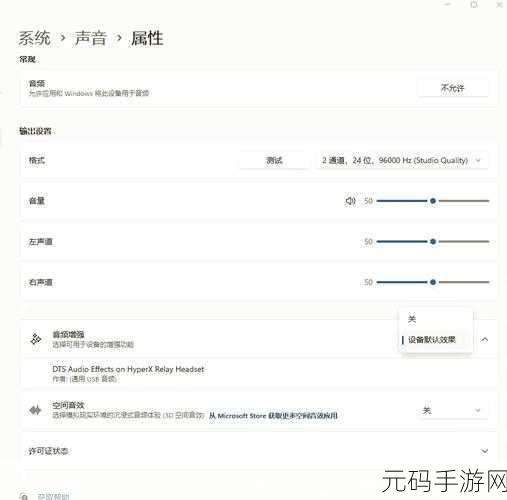Open the format dropdown (2 通道, 24 位, 96000 Hz)
This screenshot has height=500, width=507.
[x=402, y=160]
